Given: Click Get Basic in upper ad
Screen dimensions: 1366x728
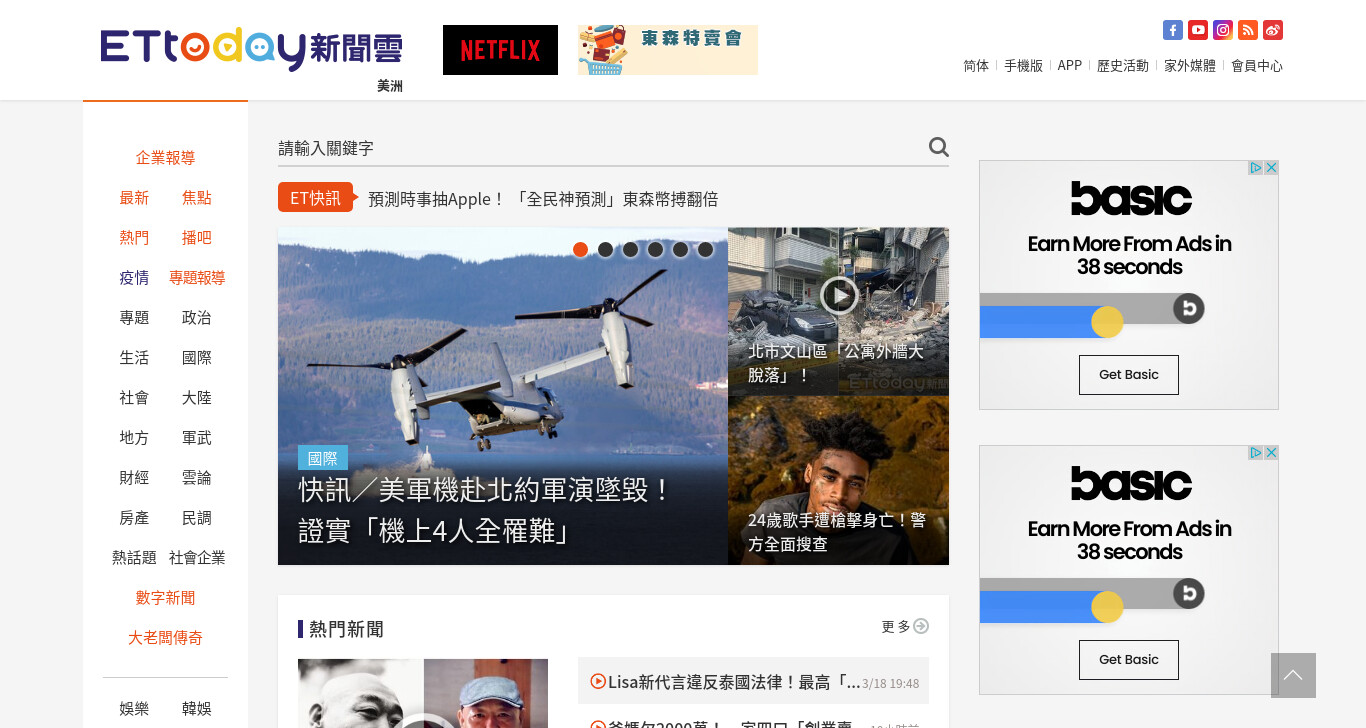Looking at the screenshot, I should tap(1129, 375).
